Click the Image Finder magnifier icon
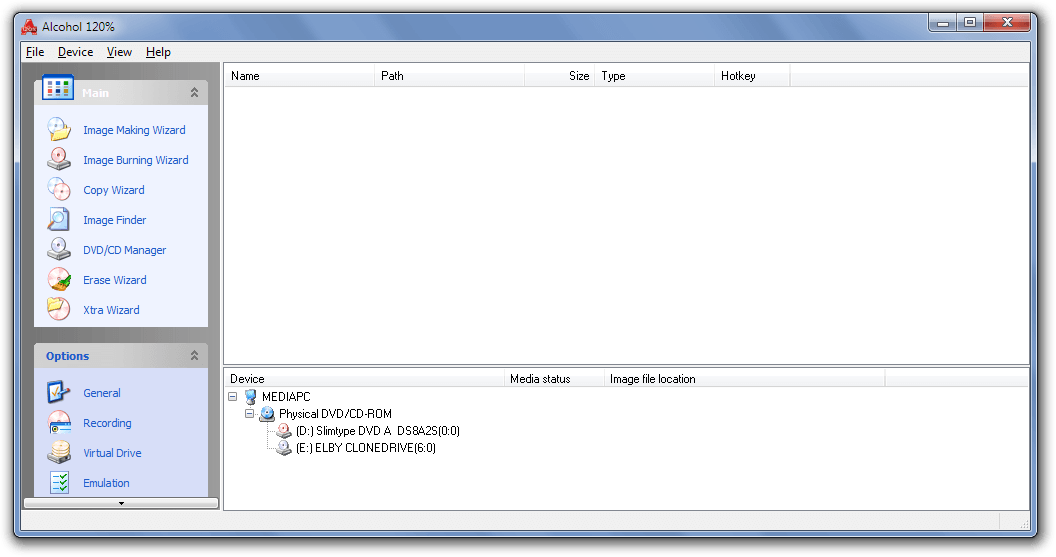The height and width of the screenshot is (557, 1056). pos(59,220)
